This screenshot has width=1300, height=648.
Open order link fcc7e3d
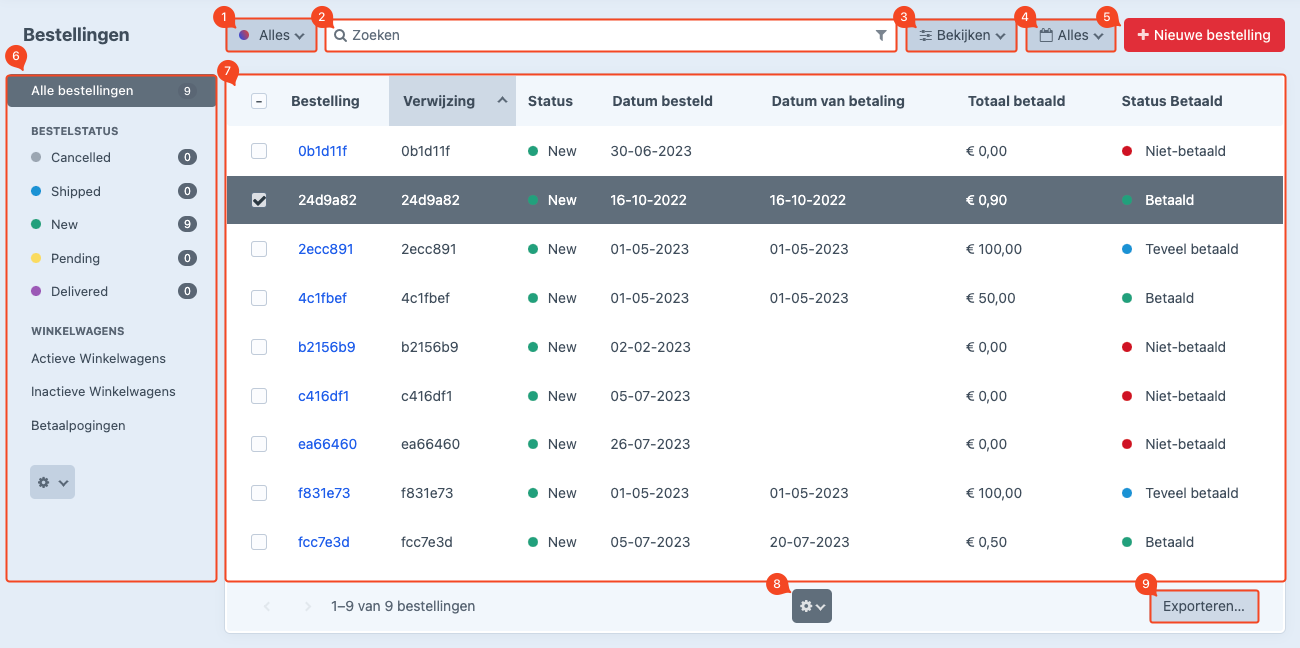pyautogui.click(x=324, y=542)
